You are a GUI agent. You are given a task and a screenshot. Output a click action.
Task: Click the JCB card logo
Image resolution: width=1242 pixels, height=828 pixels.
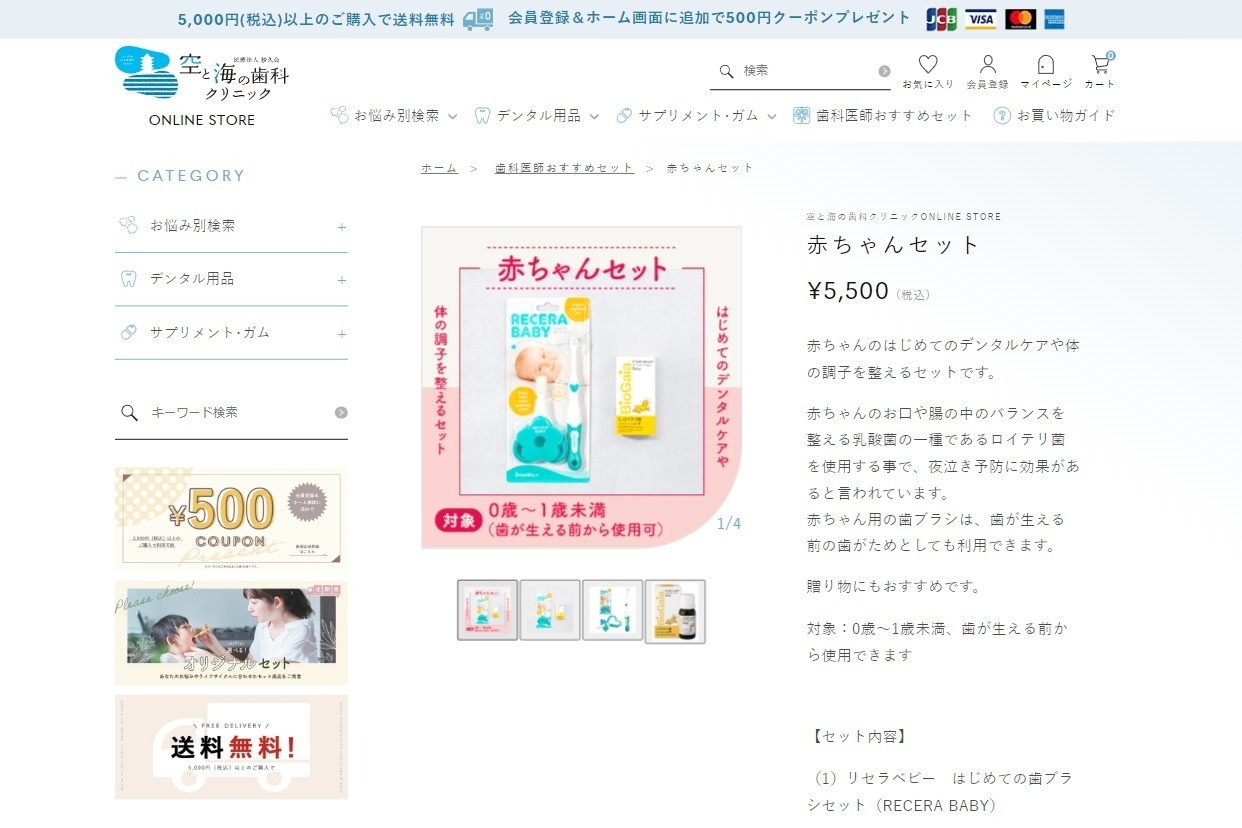(941, 19)
